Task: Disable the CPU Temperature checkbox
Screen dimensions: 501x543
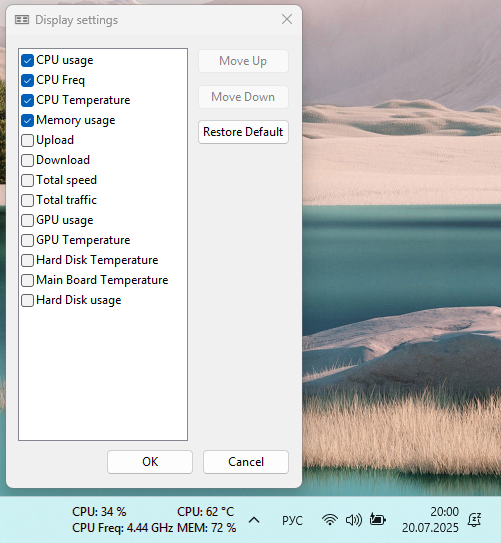Action: click(27, 100)
